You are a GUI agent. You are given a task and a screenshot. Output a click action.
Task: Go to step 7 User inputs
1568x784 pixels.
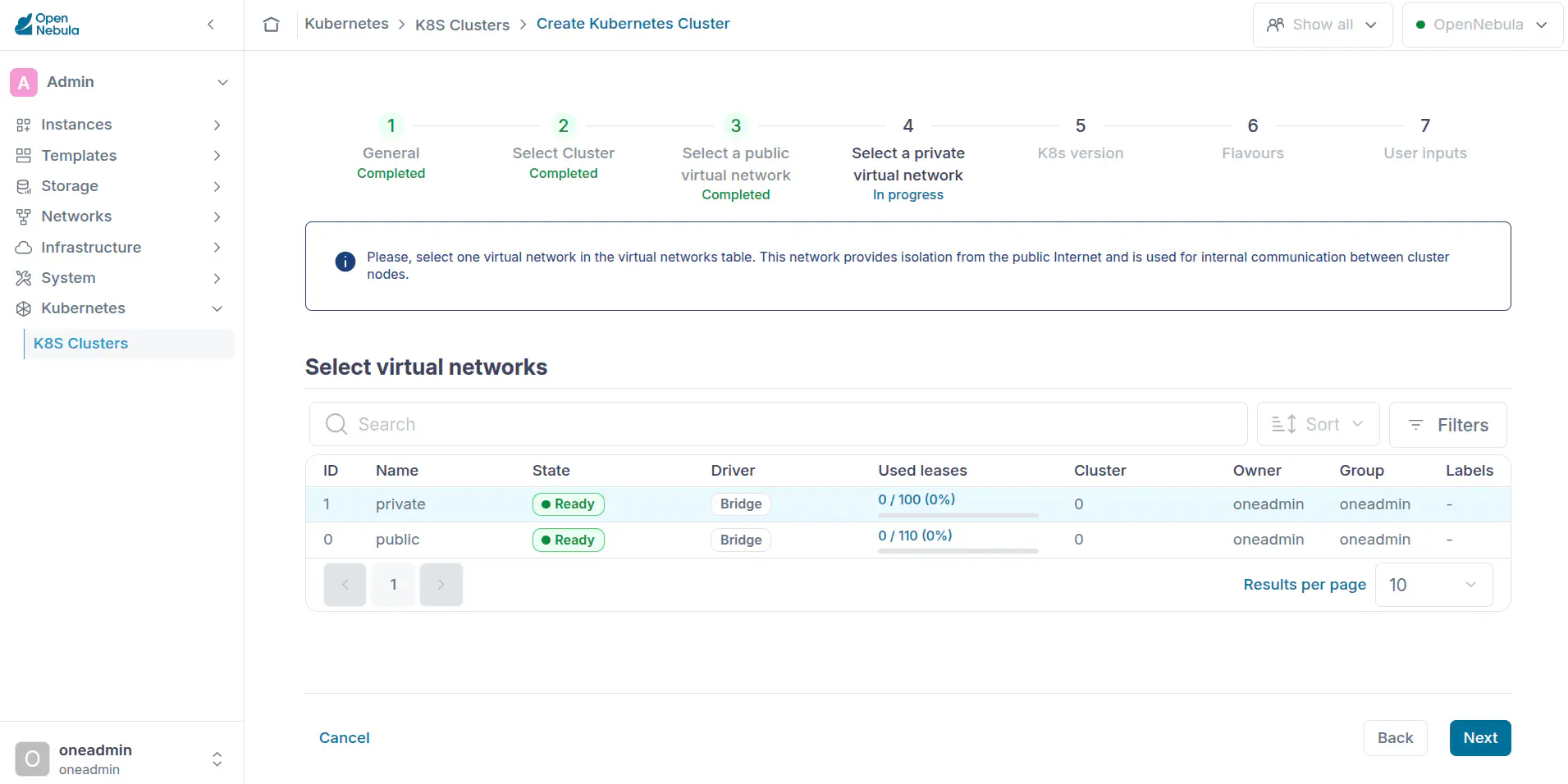pos(1425,139)
